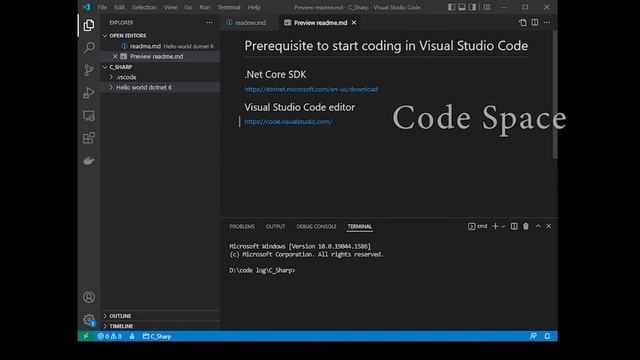The image size is (640, 360).
Task: Select Preview readme.md in Open Editors
Action: pos(160,56)
